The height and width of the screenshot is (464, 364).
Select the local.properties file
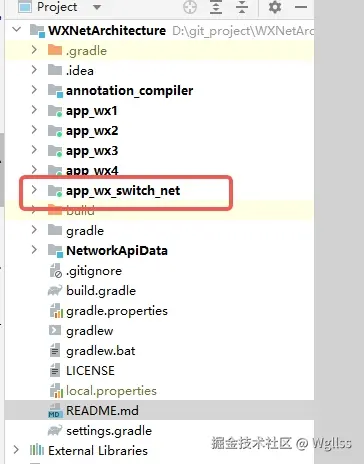point(111,391)
